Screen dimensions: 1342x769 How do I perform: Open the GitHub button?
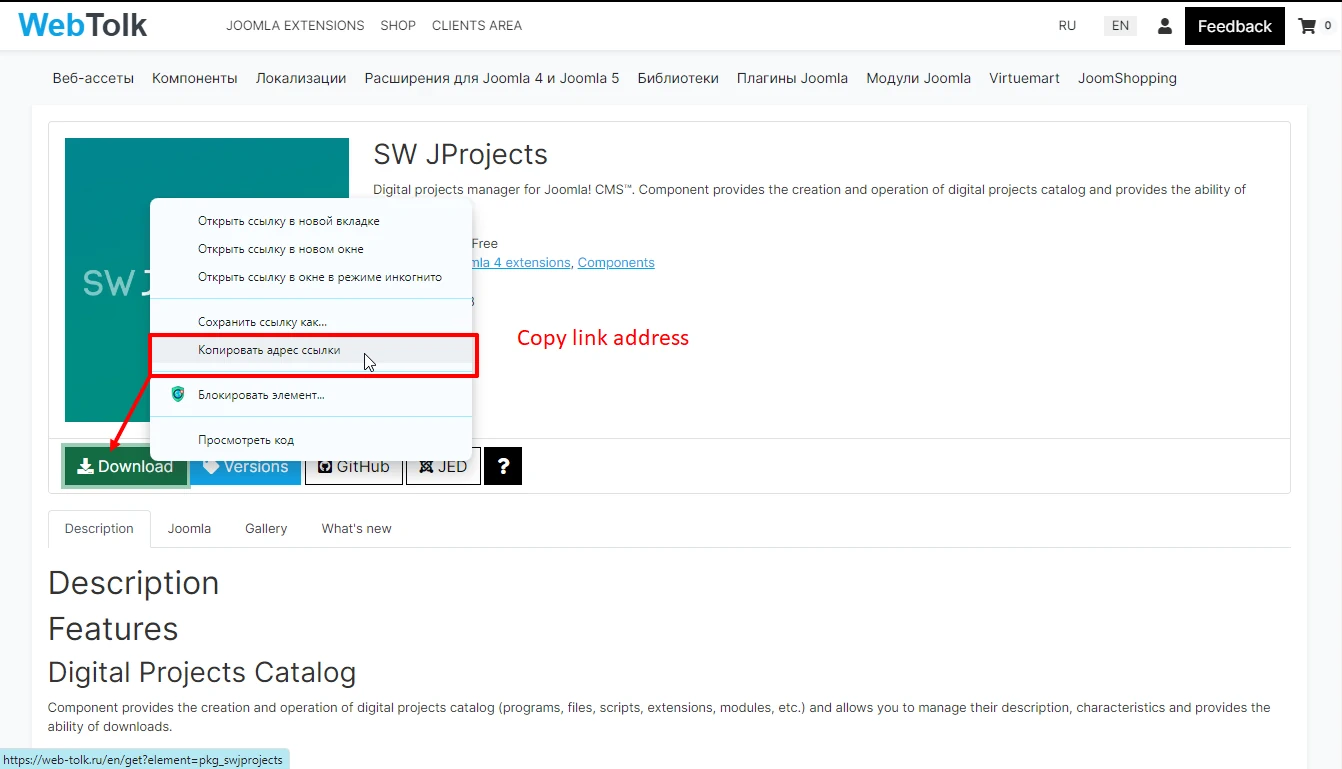pyautogui.click(x=354, y=466)
